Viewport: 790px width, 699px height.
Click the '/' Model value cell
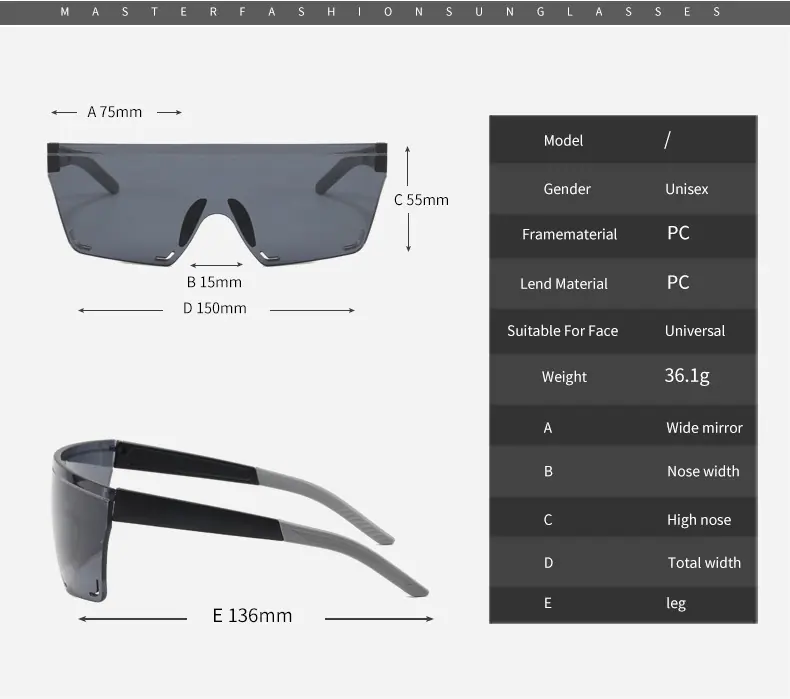coord(668,140)
